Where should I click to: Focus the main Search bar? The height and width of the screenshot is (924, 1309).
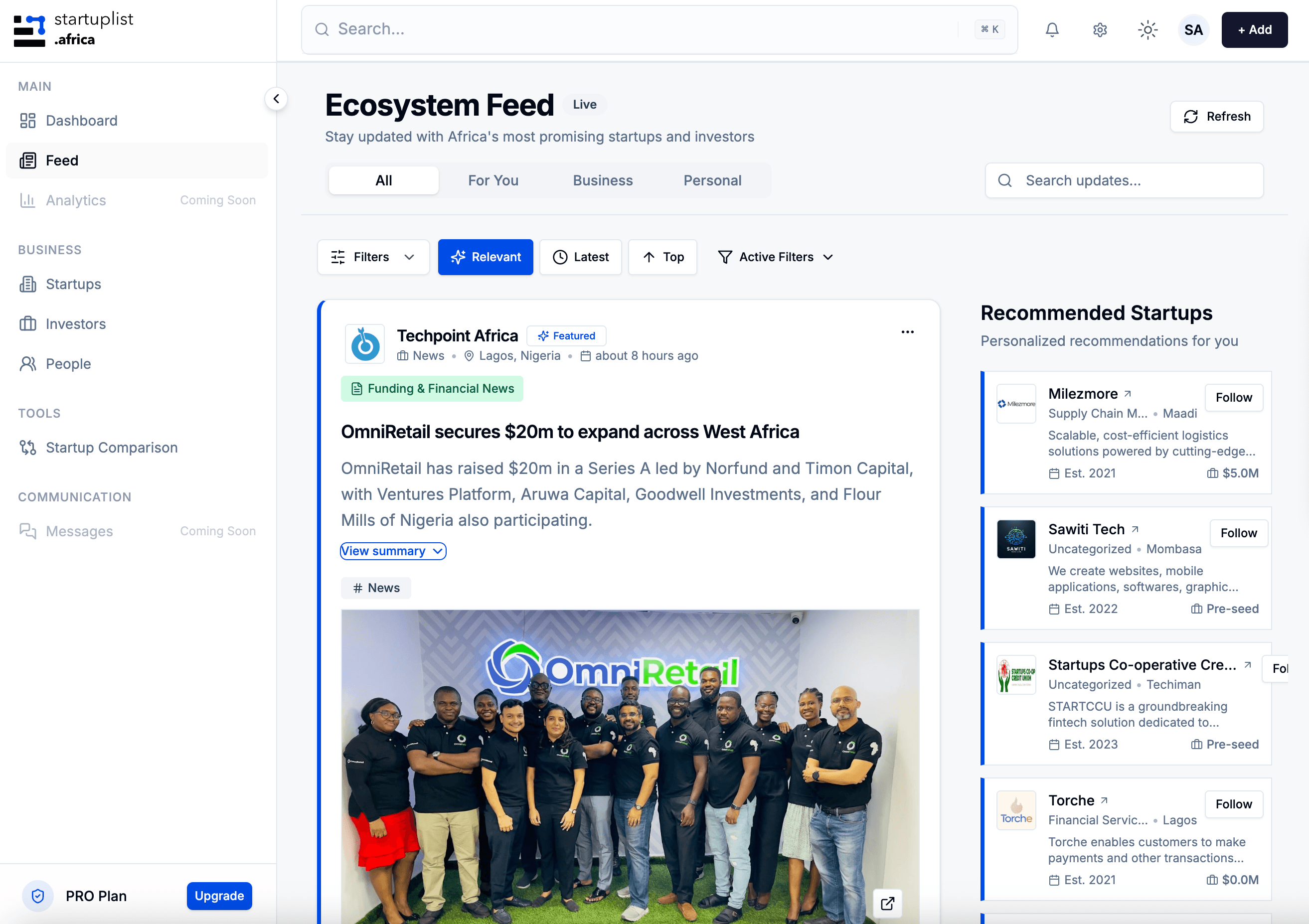coord(659,29)
